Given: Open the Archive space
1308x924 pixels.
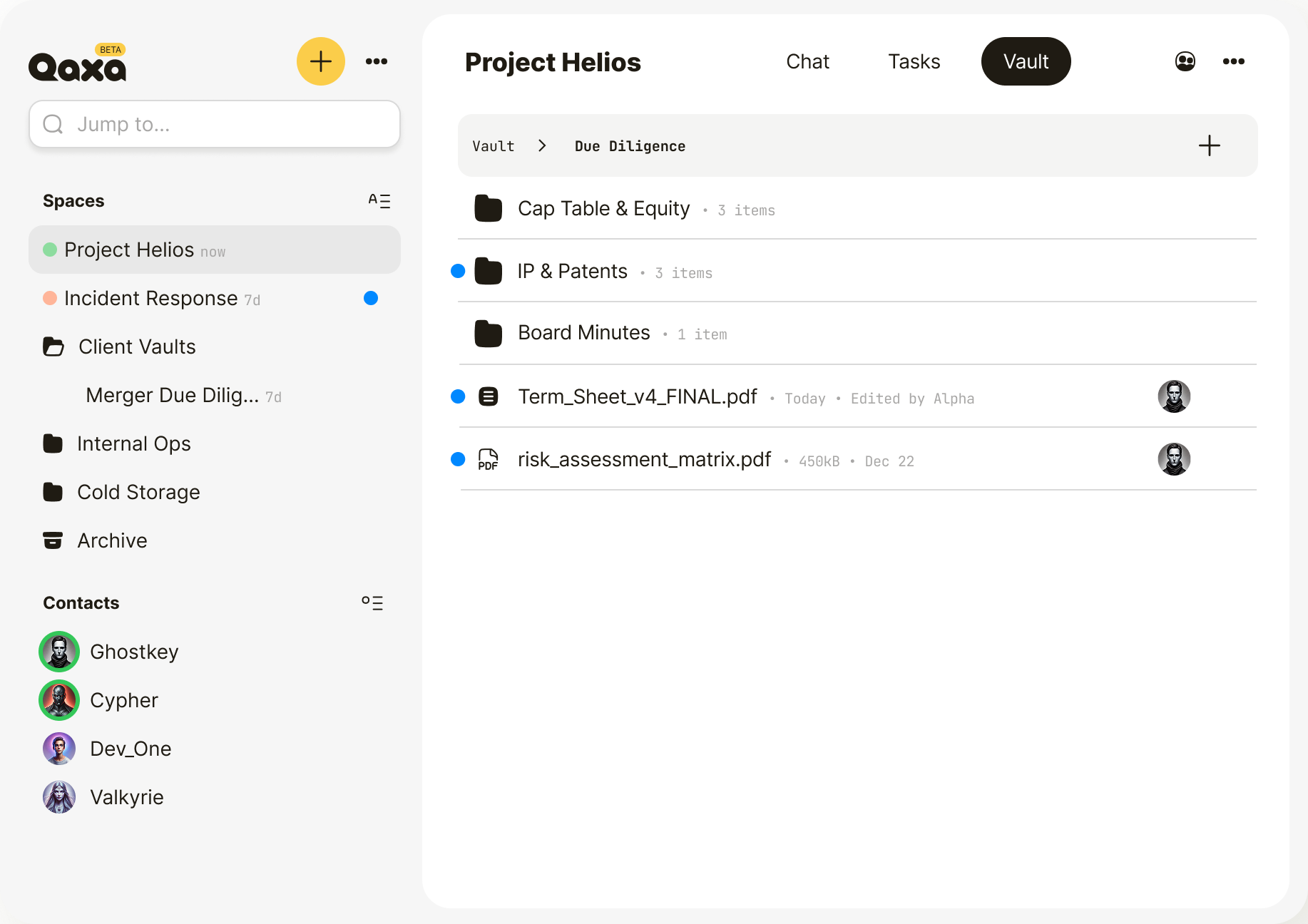Looking at the screenshot, I should point(112,540).
